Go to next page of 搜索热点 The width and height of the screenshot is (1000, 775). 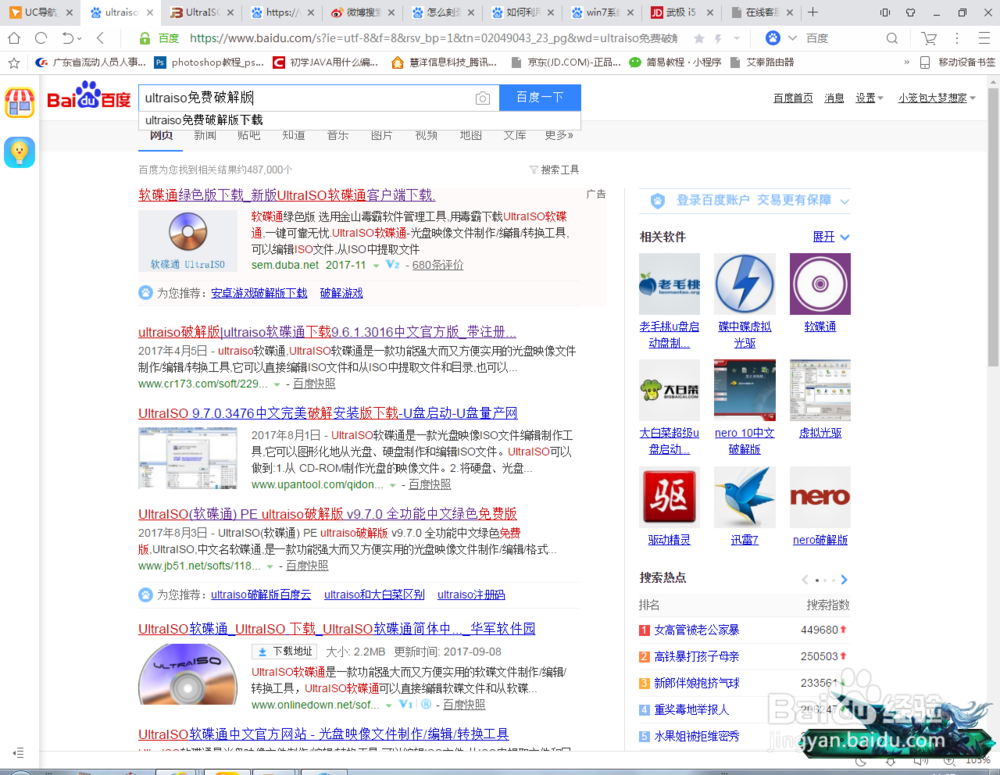(844, 579)
